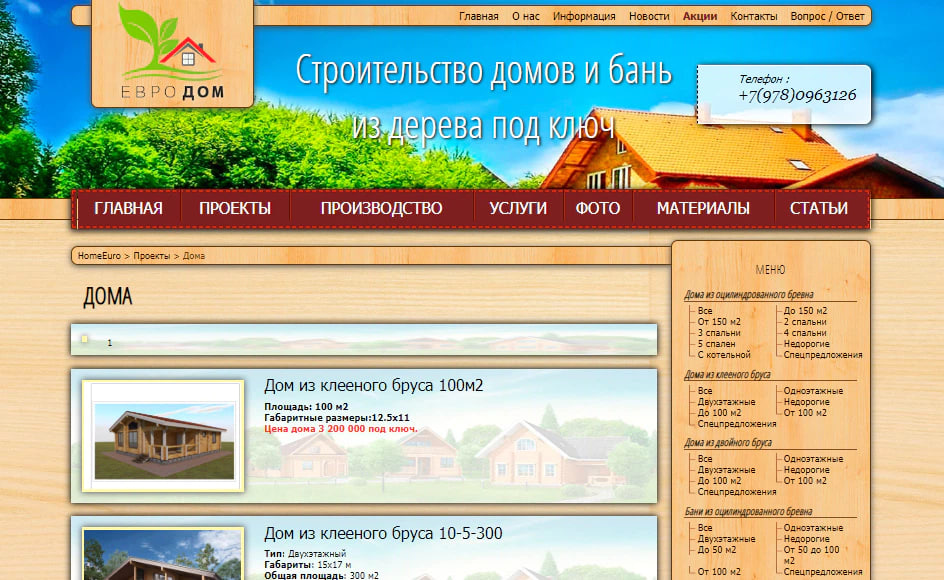The width and height of the screenshot is (944, 580).
Task: Select 5 спален filter
Action: pyautogui.click(x=716, y=344)
